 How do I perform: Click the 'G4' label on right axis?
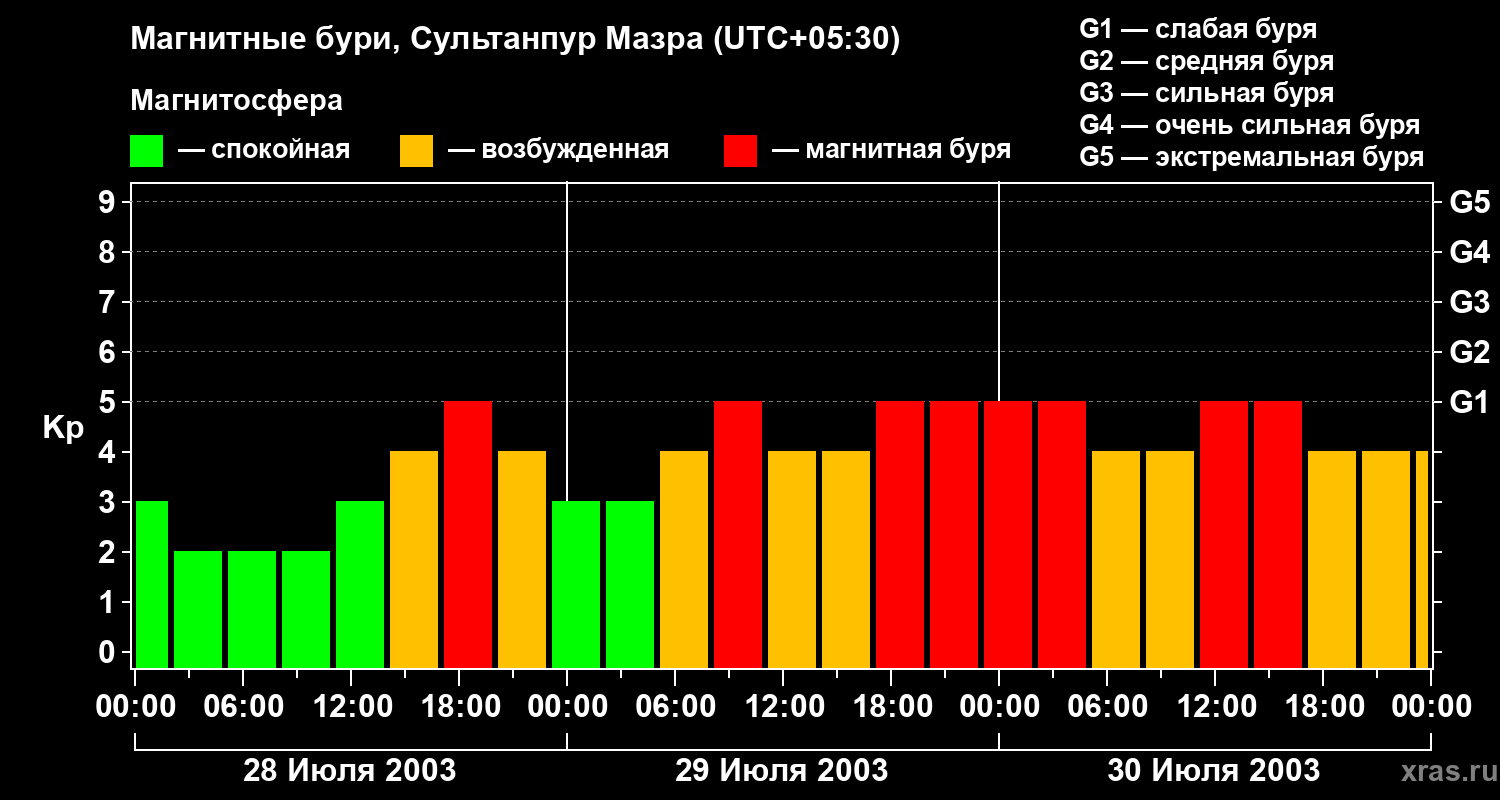1469,252
